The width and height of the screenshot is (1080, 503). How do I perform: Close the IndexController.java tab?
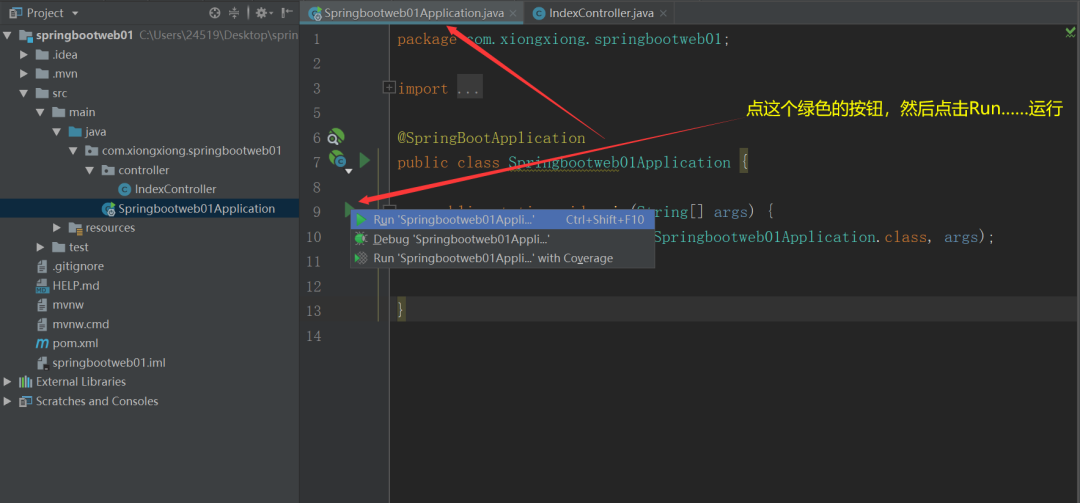pos(663,13)
